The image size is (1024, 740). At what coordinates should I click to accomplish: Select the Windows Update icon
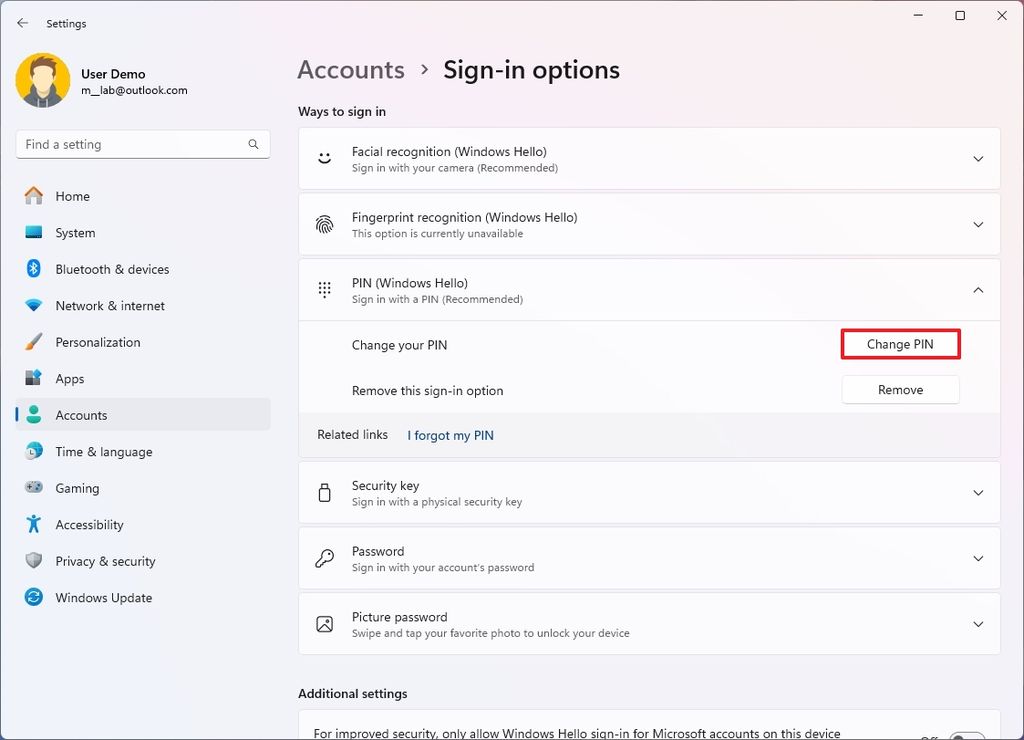tap(34, 597)
